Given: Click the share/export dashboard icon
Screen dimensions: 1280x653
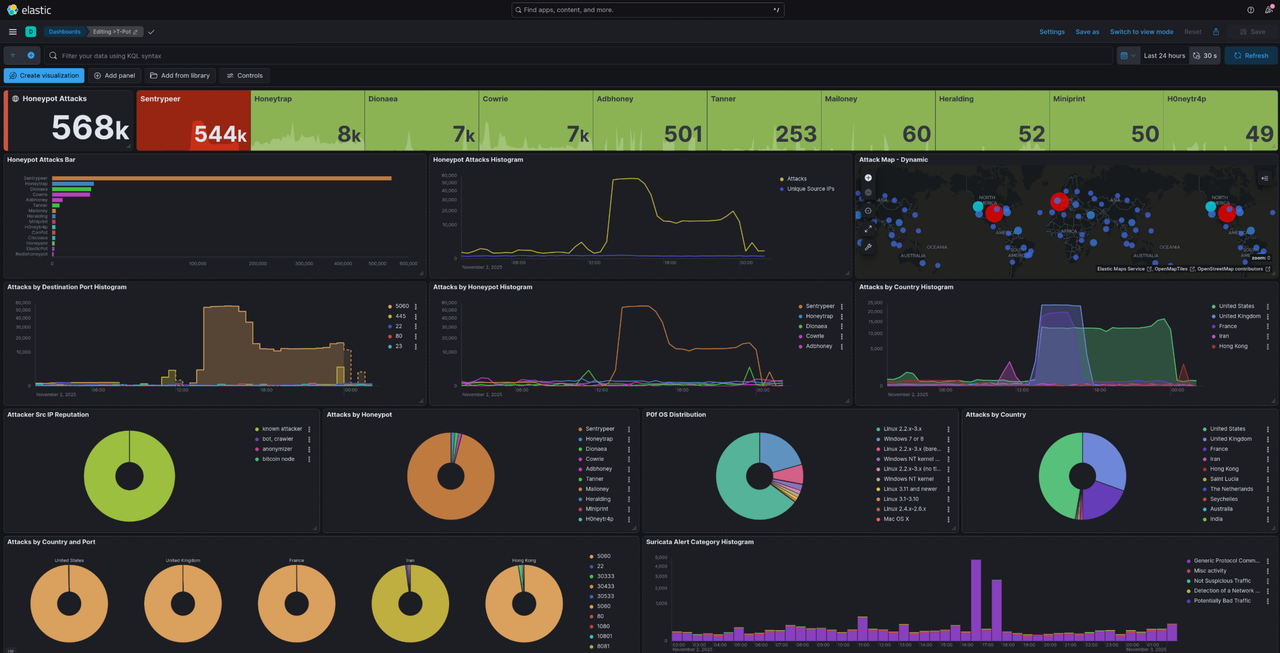Looking at the screenshot, I should [x=1216, y=32].
